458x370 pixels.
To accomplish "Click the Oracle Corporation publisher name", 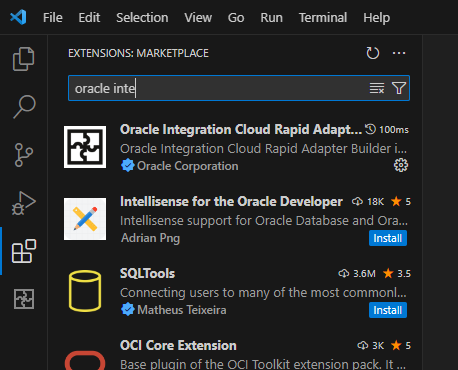I will 188,166.
